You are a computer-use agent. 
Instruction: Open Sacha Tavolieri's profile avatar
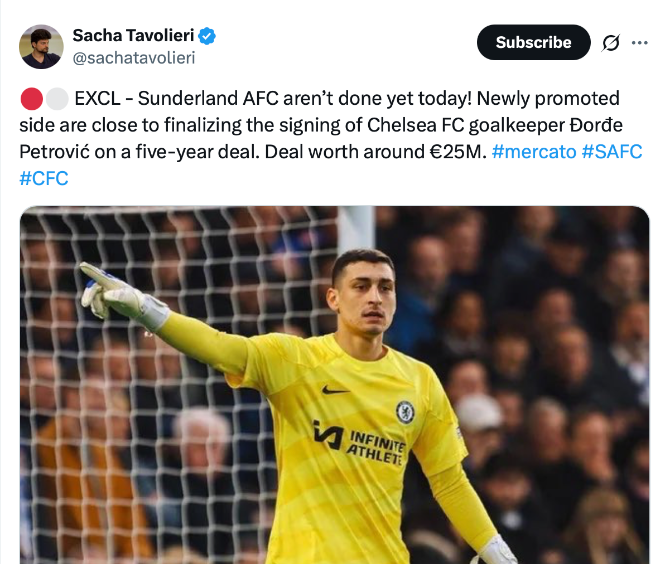tap(41, 46)
